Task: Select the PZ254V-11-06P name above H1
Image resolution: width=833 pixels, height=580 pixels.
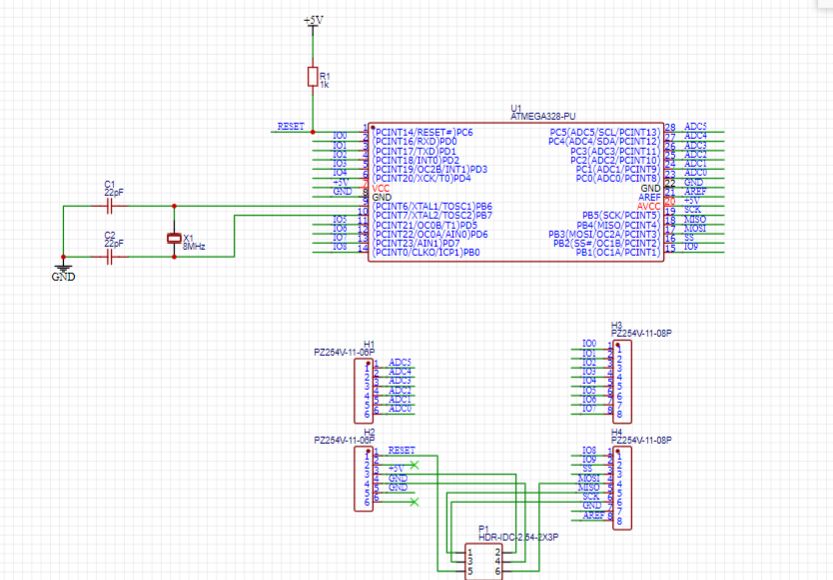Action: (x=344, y=352)
